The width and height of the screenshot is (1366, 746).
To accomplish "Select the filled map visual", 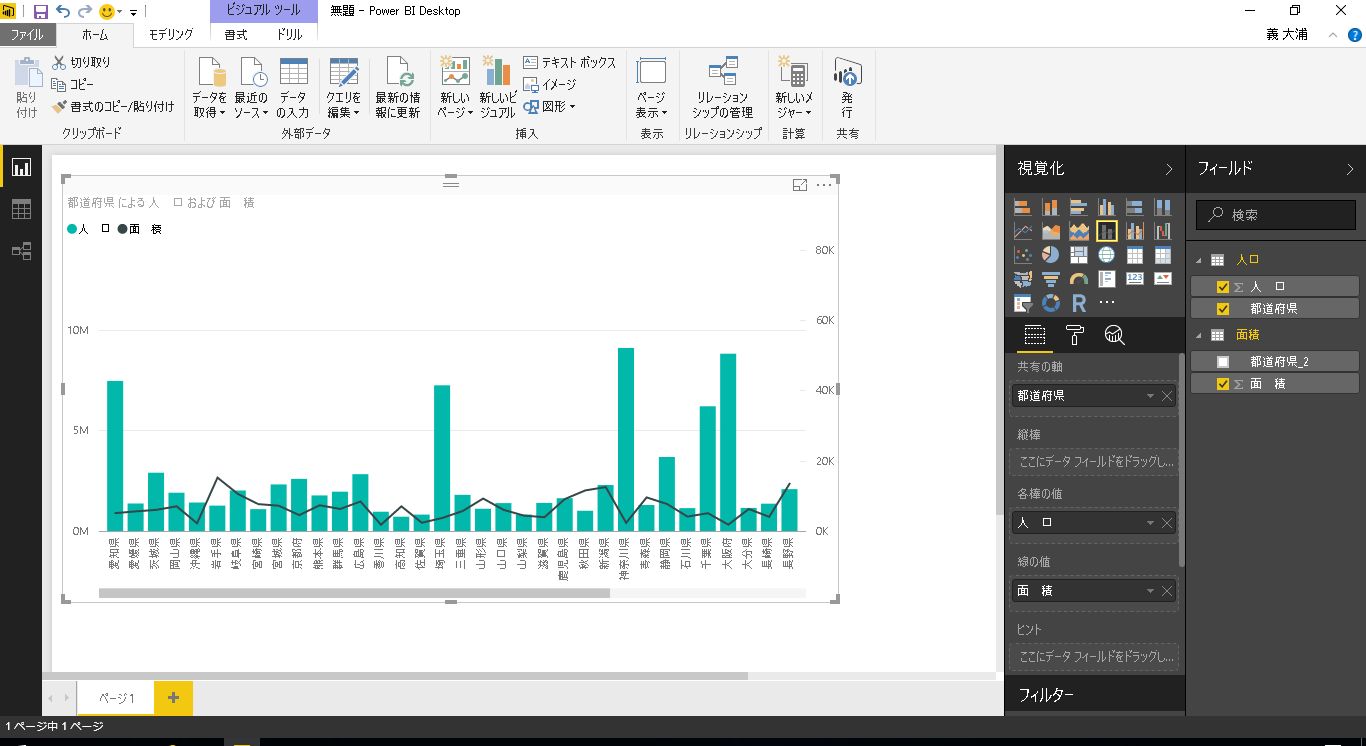I will (1022, 279).
